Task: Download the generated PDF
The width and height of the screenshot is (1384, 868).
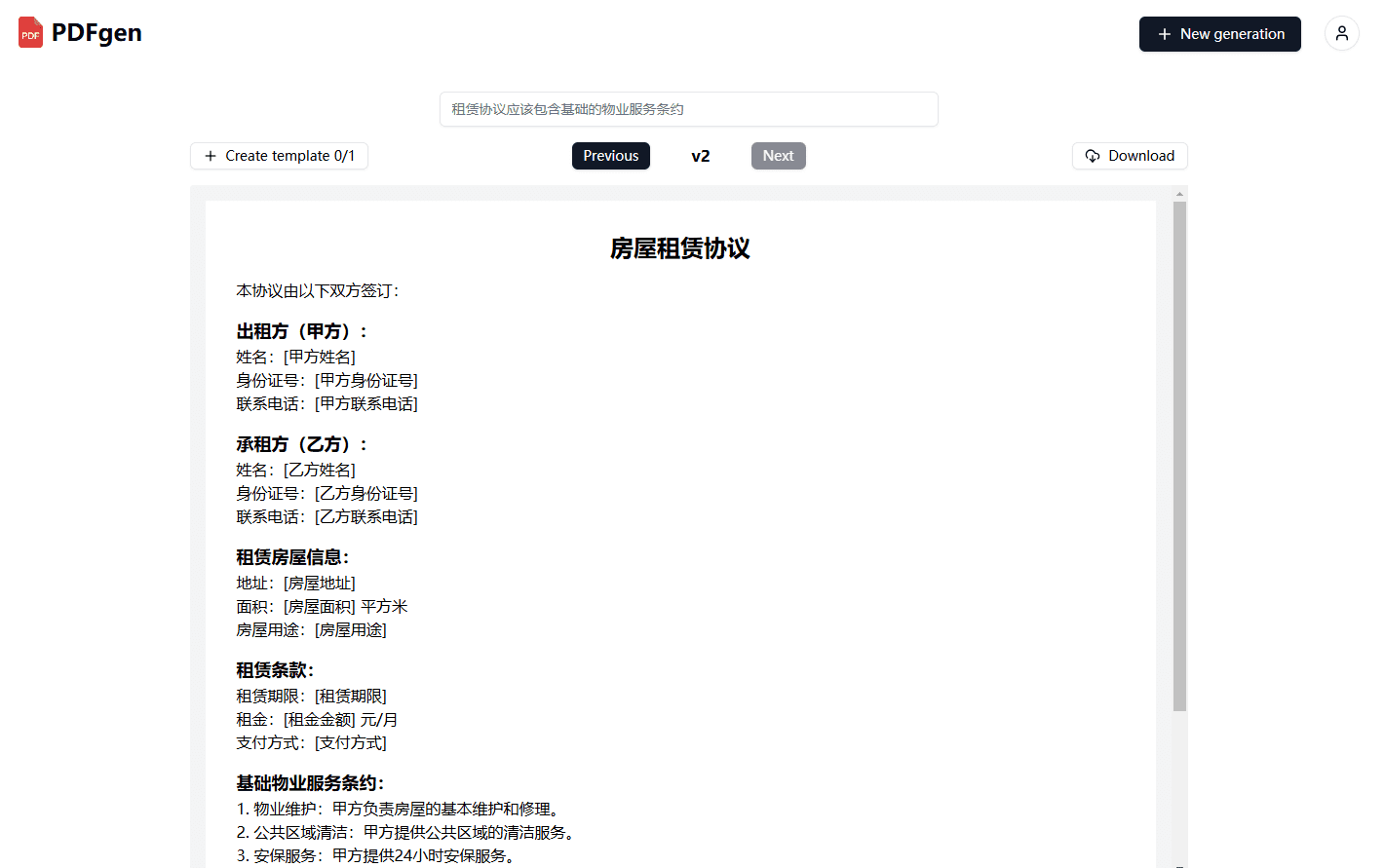Action: [x=1130, y=156]
